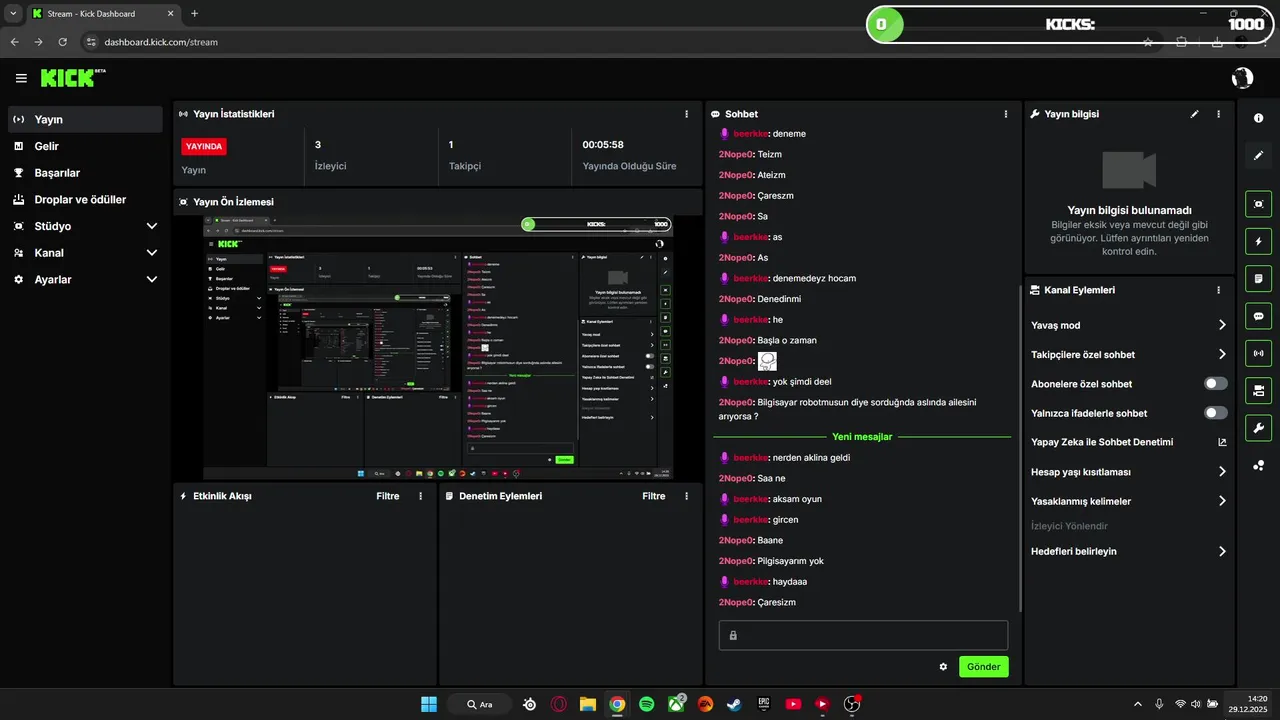
Task: Open a new browser tab
Action: tap(194, 14)
